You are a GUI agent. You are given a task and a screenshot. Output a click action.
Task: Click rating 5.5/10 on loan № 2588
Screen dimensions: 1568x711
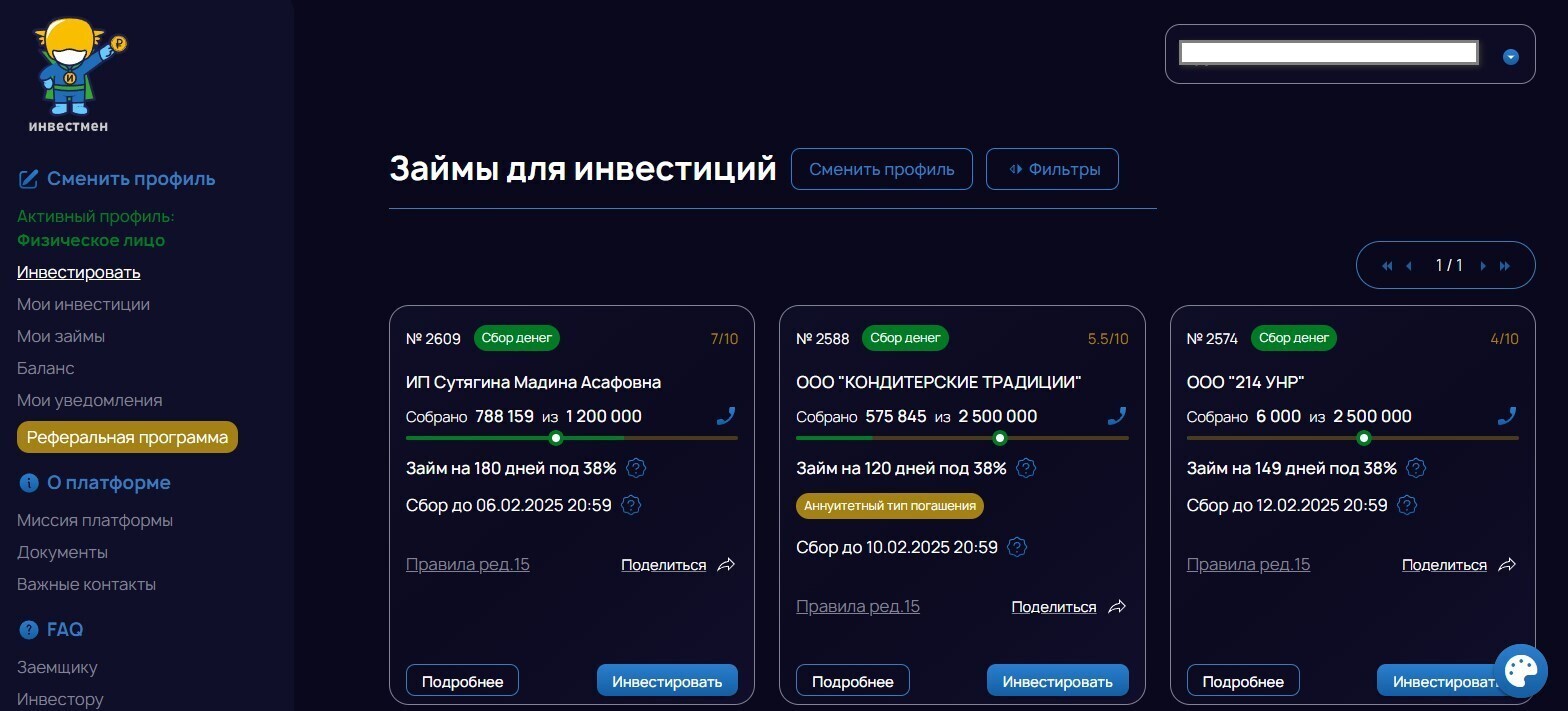[x=1108, y=339]
